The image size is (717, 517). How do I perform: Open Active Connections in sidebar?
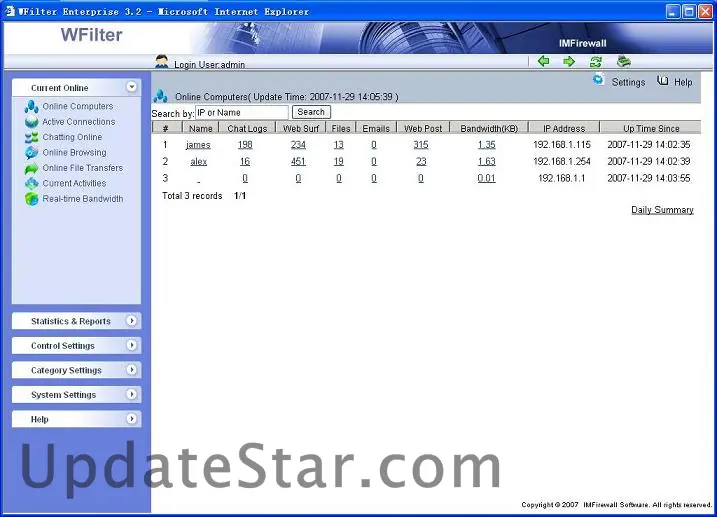coord(79,122)
